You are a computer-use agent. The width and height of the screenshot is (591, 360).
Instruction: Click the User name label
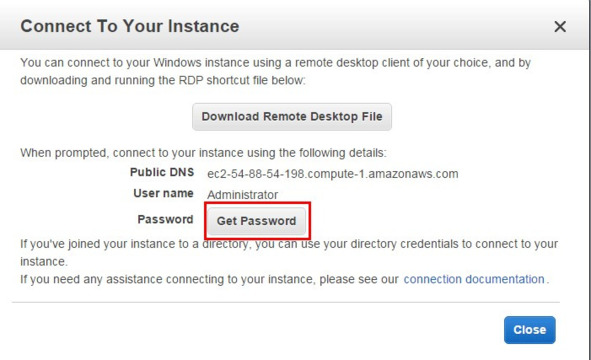pos(163,193)
